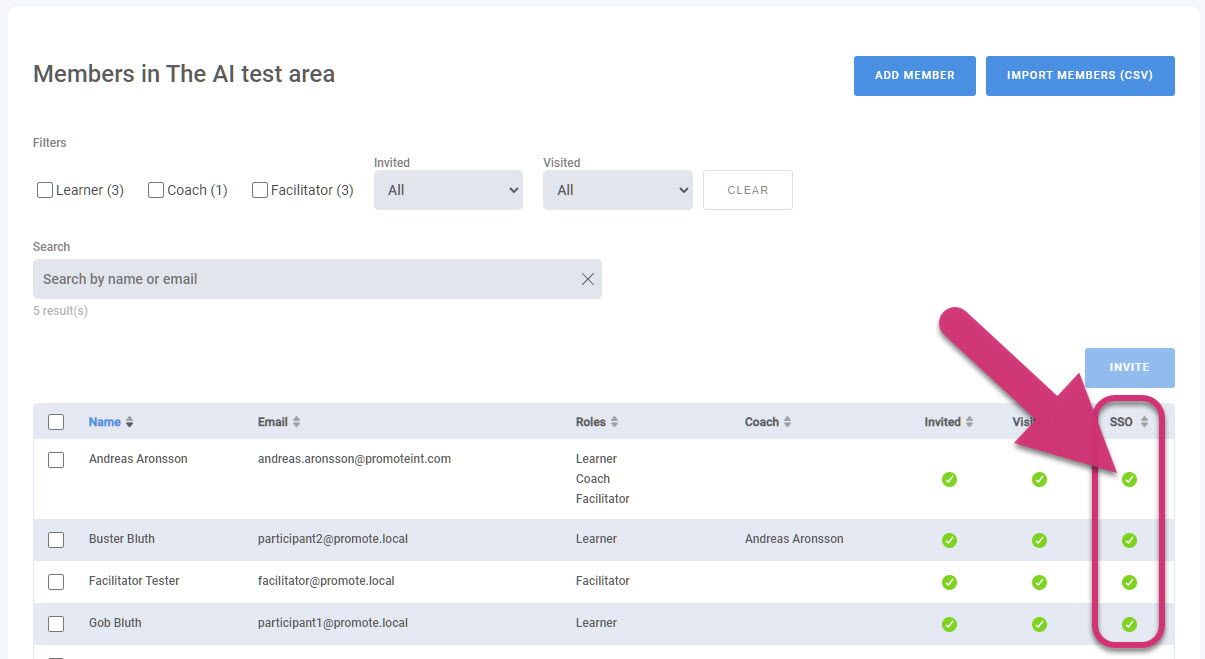Click Buster Bluth's green Invited checkmark
The width and height of the screenshot is (1205, 659).
point(949,540)
